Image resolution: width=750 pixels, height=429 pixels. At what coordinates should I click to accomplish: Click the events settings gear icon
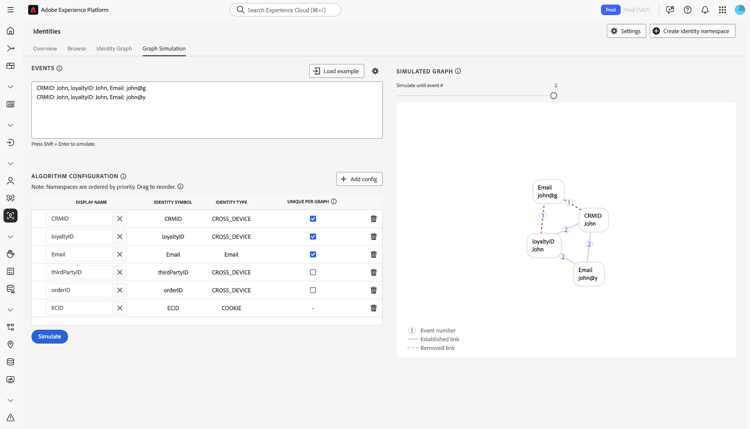375,71
